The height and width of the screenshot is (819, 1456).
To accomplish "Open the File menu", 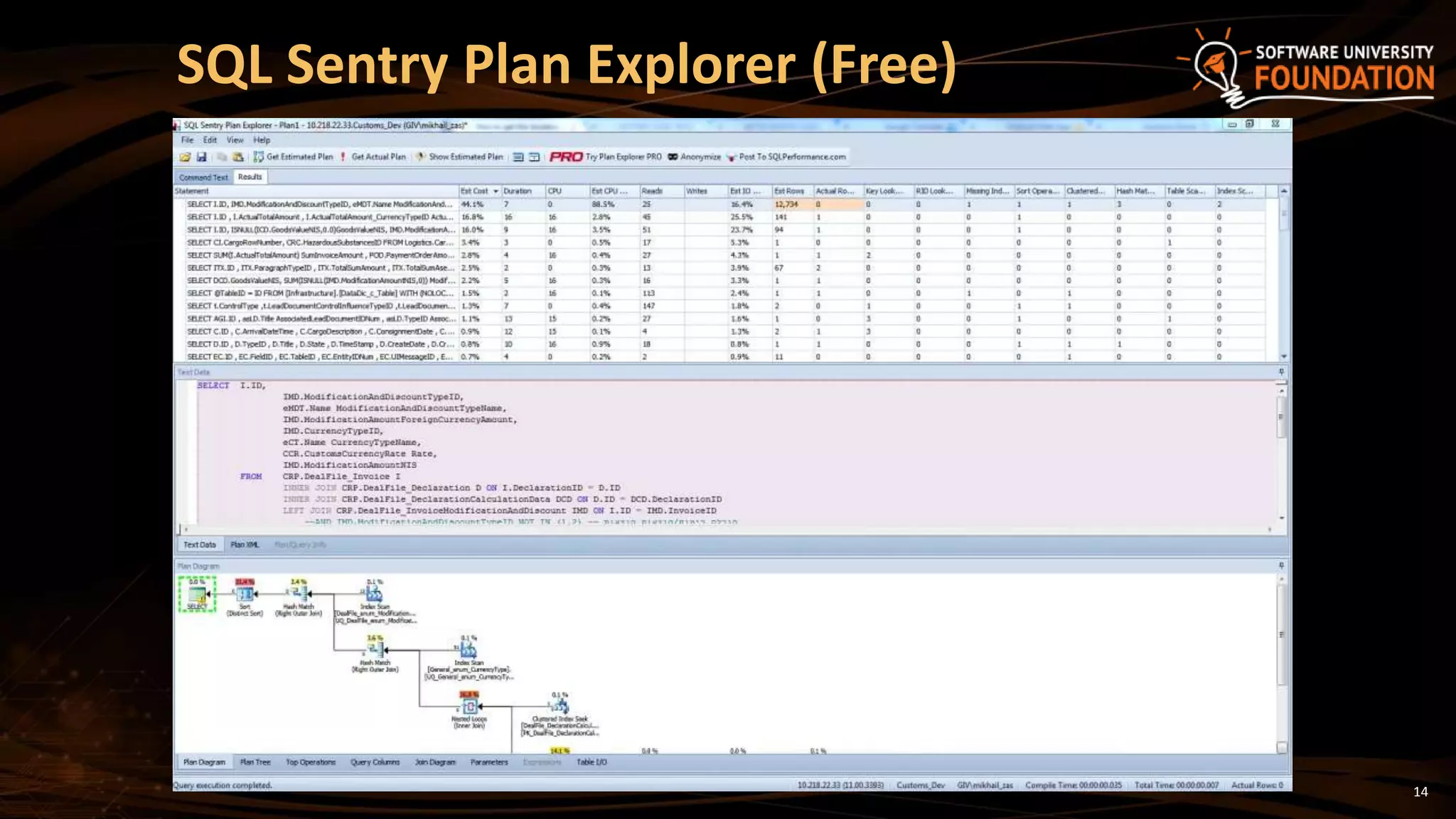I will (187, 140).
